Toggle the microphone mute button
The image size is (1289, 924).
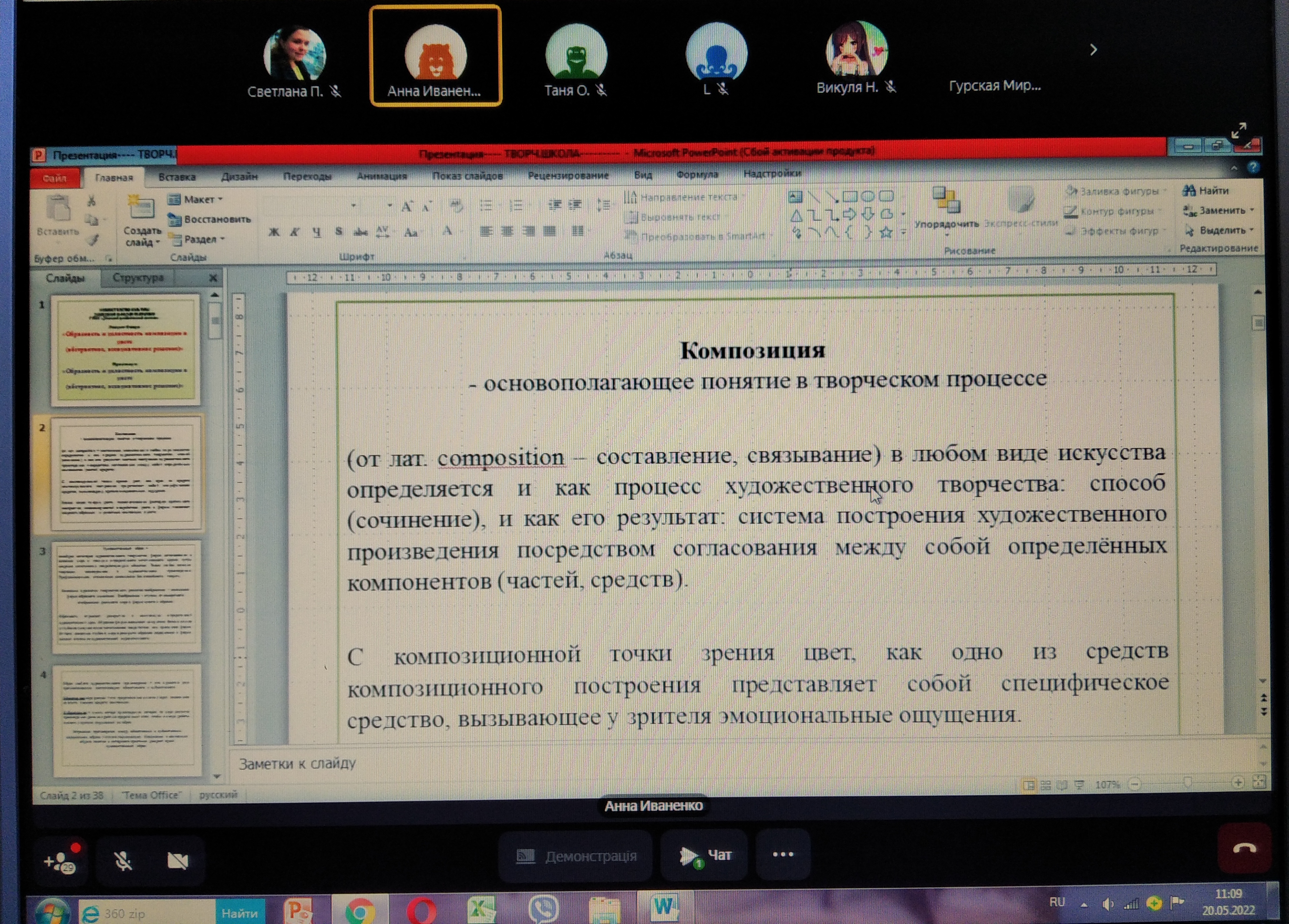coord(123,861)
